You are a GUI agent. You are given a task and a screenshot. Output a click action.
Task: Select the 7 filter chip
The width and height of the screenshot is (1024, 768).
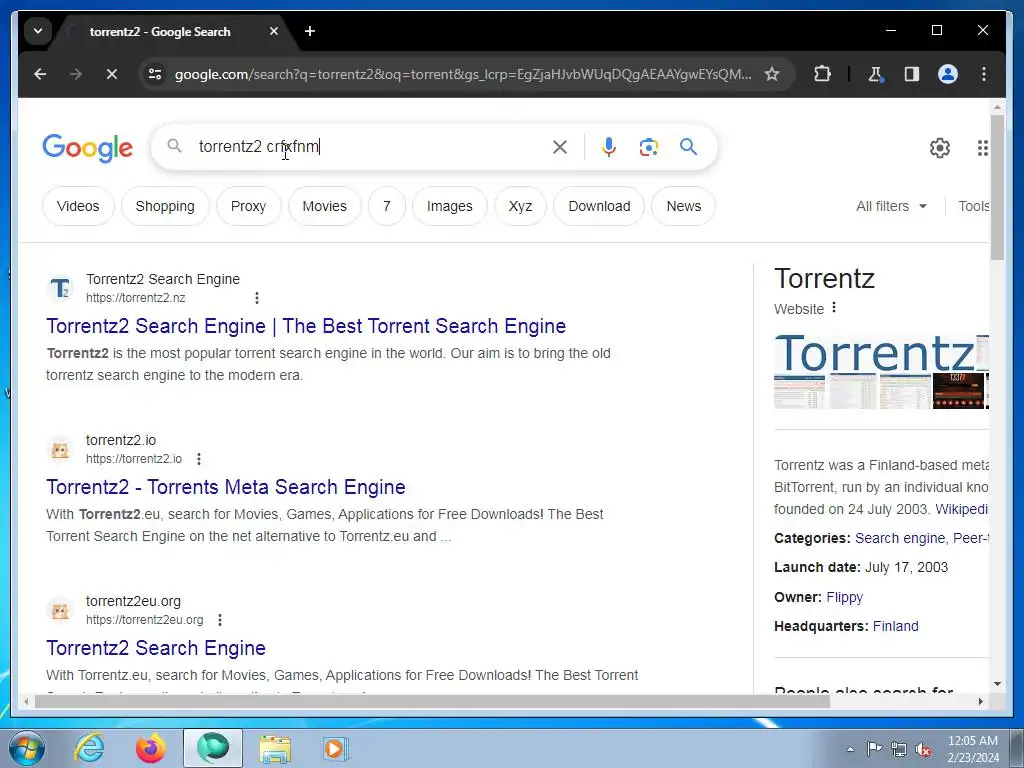[387, 206]
